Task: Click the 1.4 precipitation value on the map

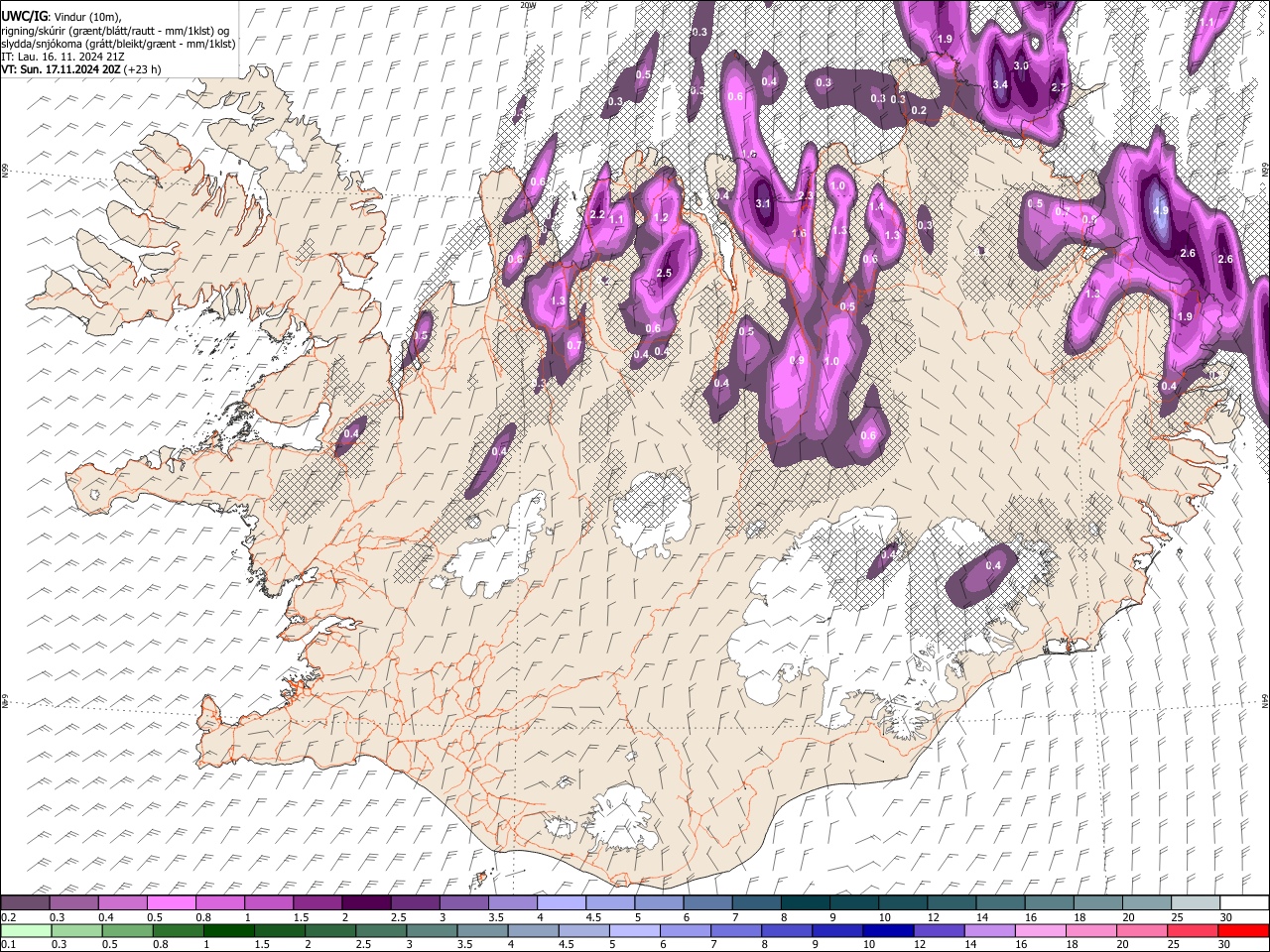Action: click(876, 206)
